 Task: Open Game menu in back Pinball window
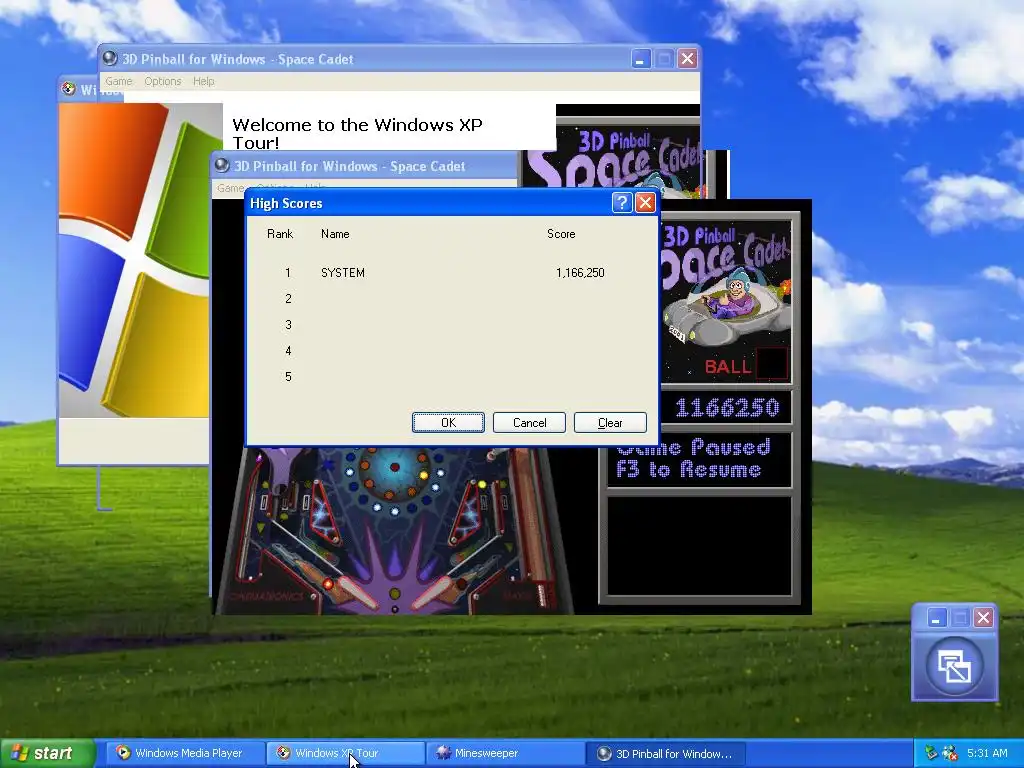(x=119, y=81)
